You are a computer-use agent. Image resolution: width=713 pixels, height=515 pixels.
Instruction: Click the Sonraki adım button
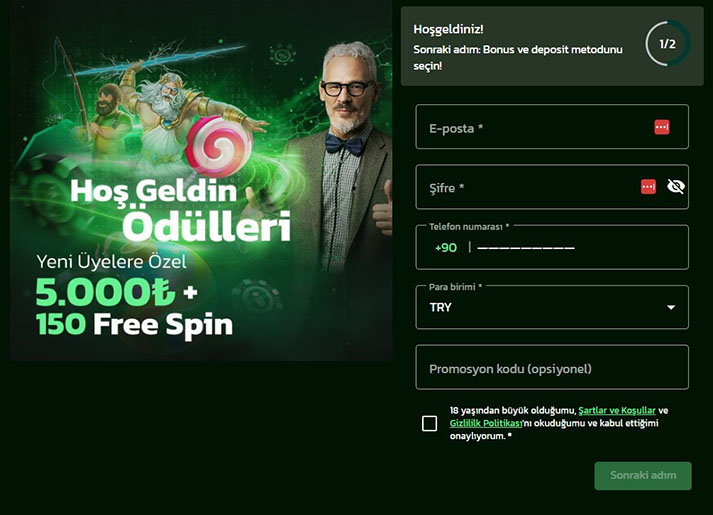tap(643, 475)
